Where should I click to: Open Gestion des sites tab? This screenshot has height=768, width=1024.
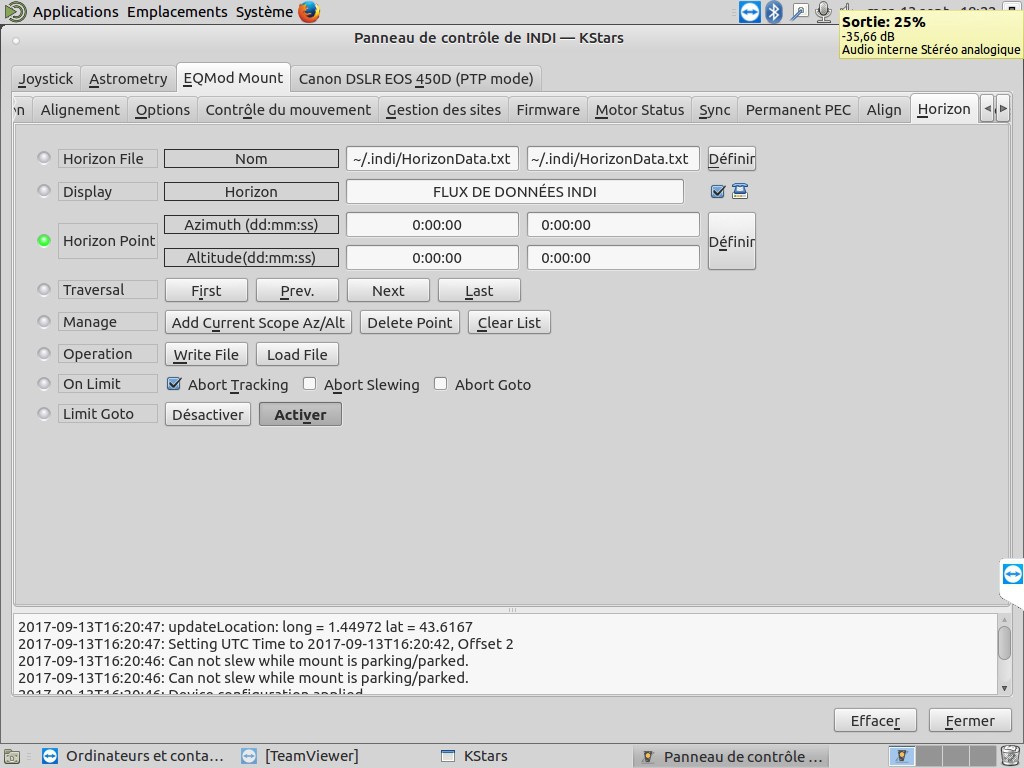[x=443, y=110]
